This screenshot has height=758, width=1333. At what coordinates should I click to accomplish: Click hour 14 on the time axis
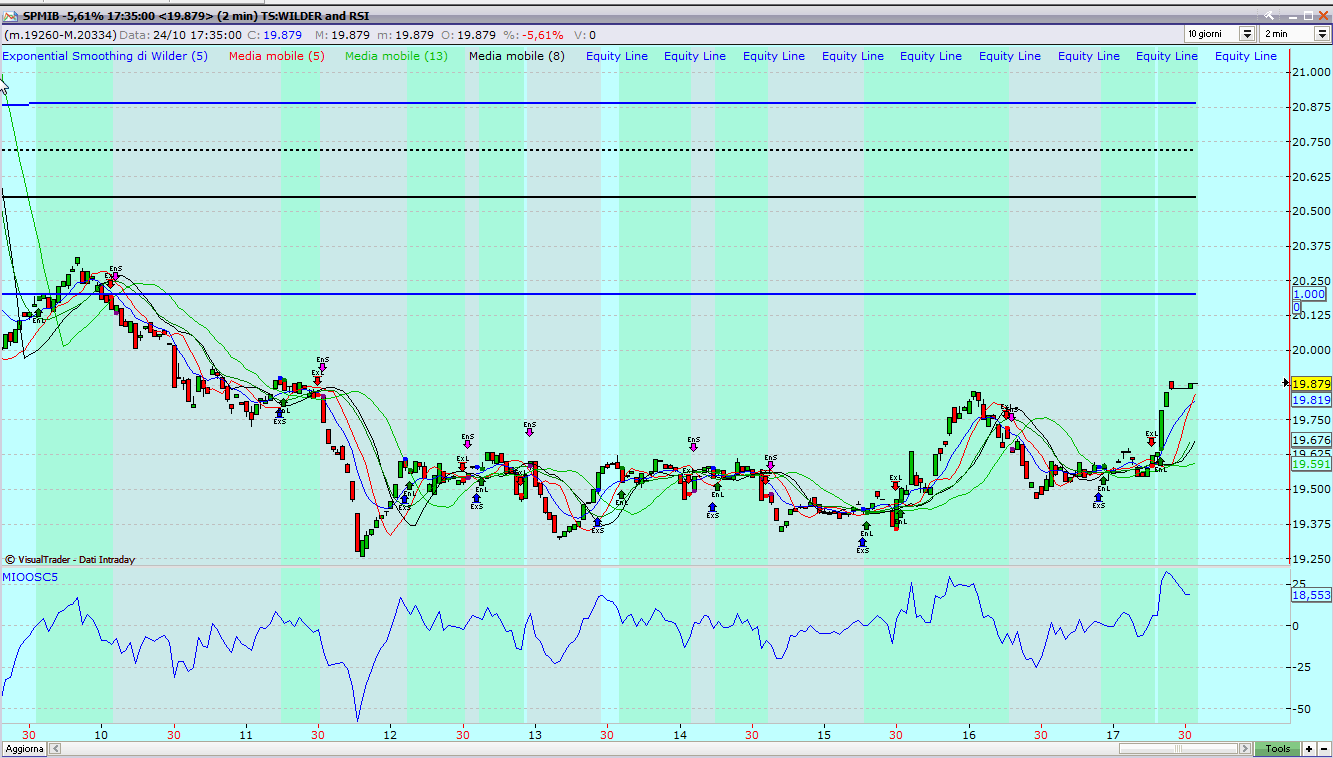pos(679,733)
